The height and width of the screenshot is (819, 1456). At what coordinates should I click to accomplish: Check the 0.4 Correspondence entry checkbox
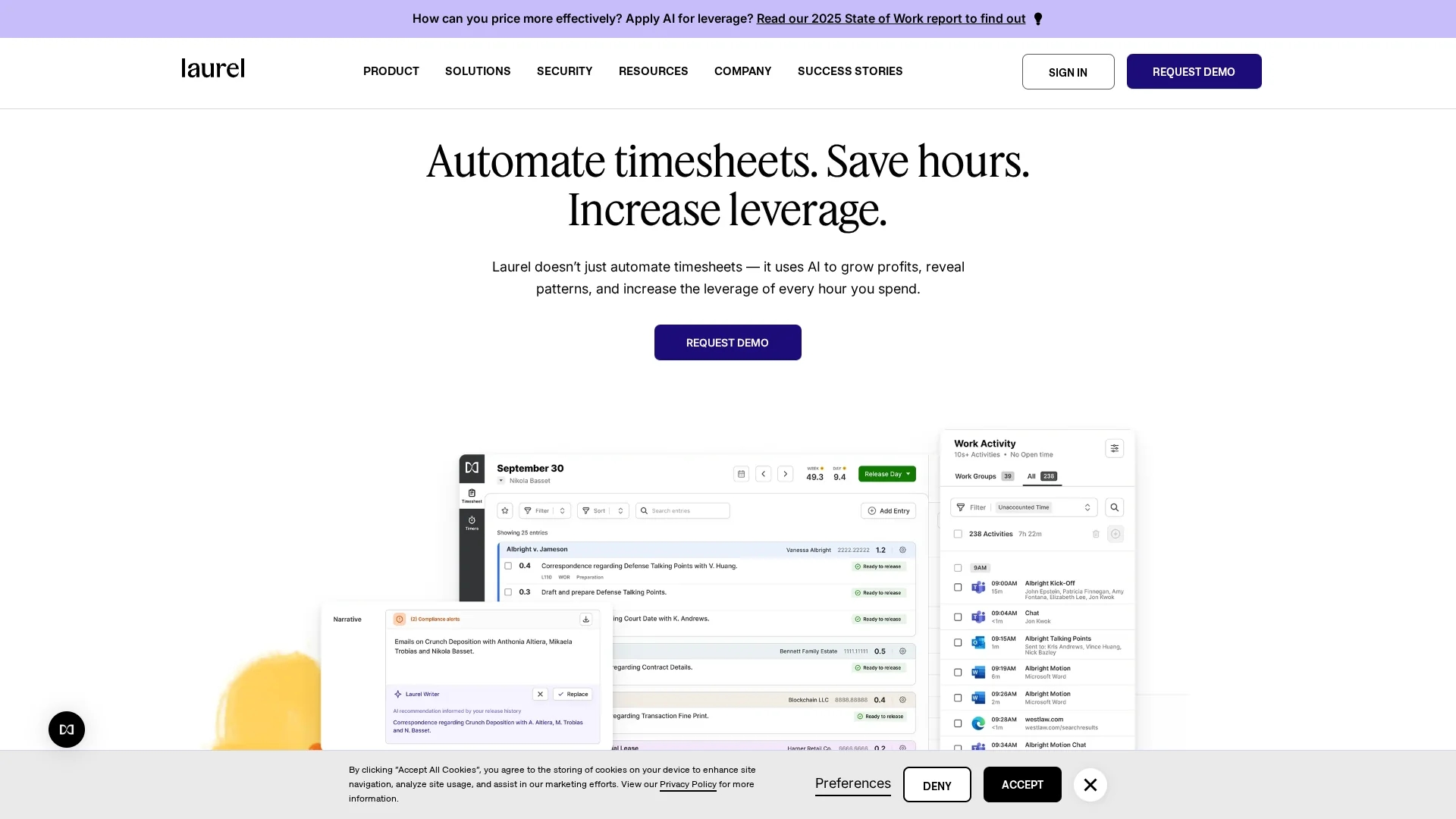click(x=508, y=566)
